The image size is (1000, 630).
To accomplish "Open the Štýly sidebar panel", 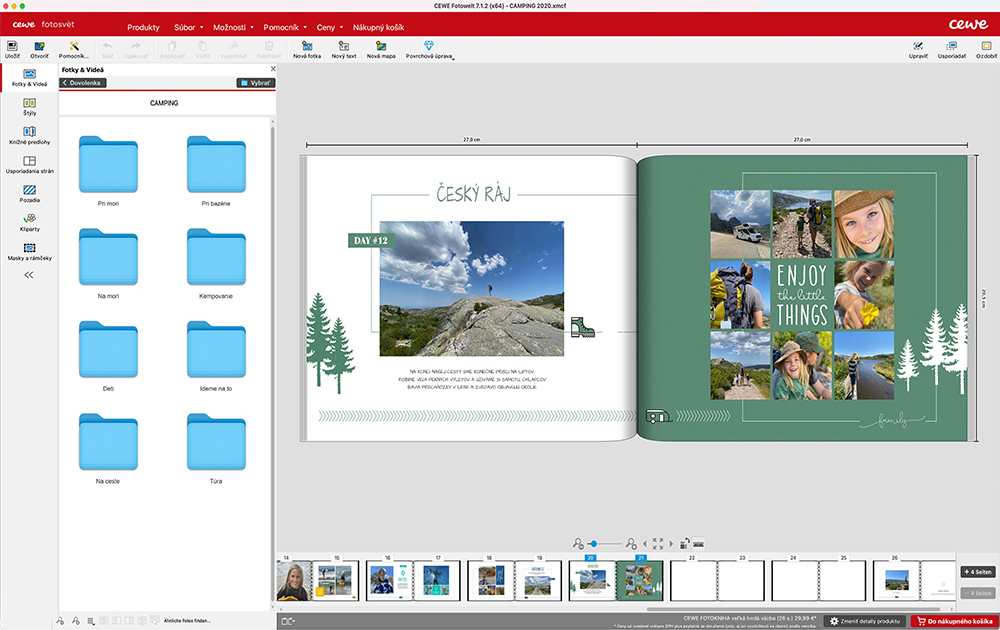I will click(29, 106).
